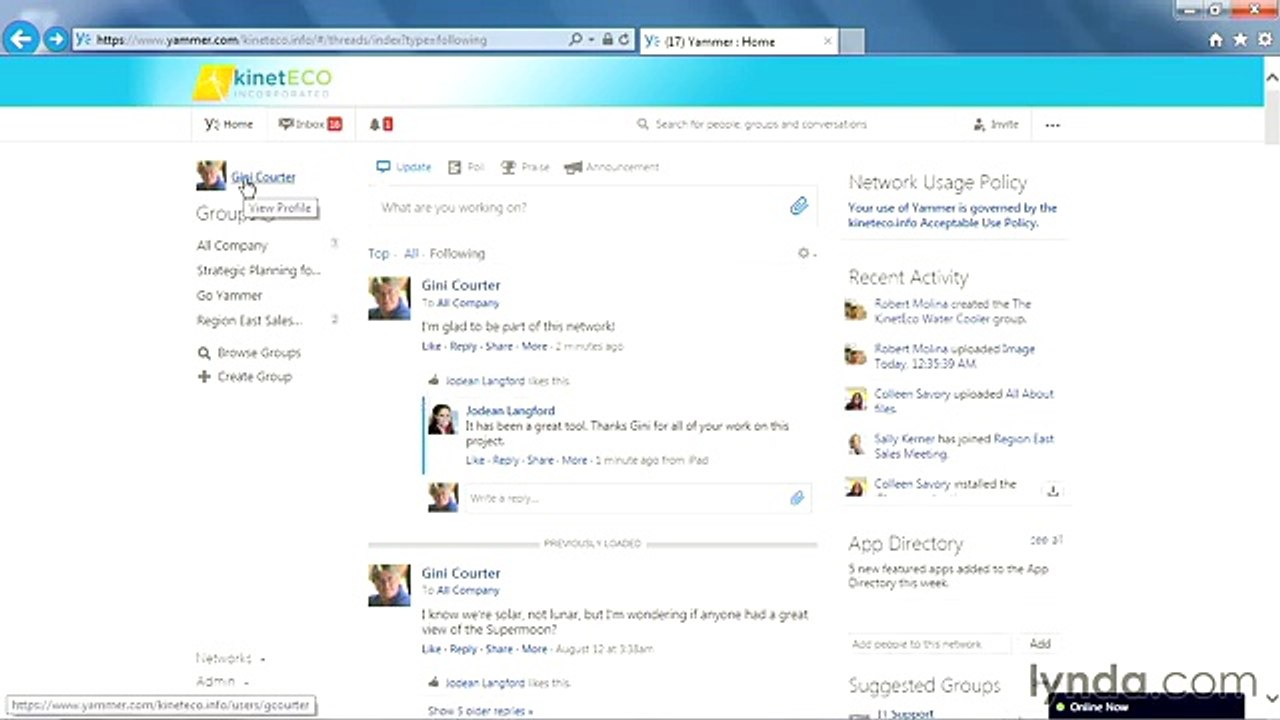Open a new browser tab
1280x720 pixels.
click(852, 41)
